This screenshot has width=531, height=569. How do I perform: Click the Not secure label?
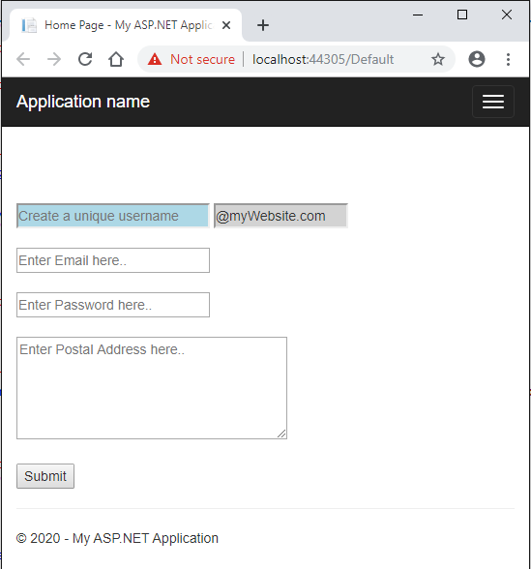pos(203,59)
